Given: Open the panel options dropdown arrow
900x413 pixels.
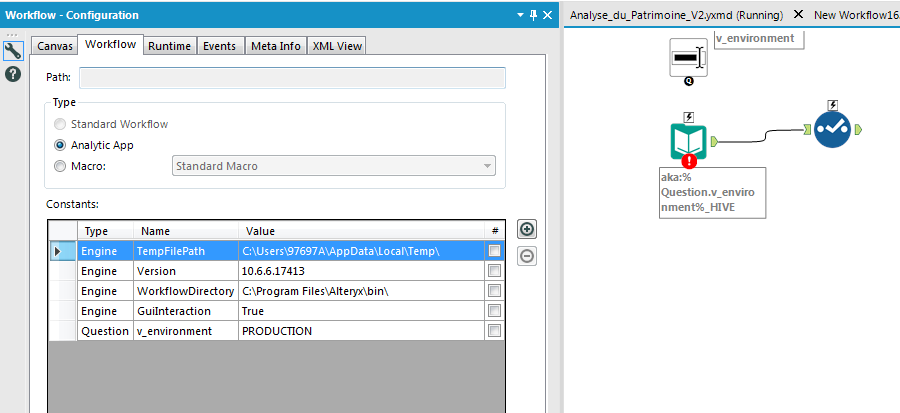Looking at the screenshot, I should [x=520, y=15].
